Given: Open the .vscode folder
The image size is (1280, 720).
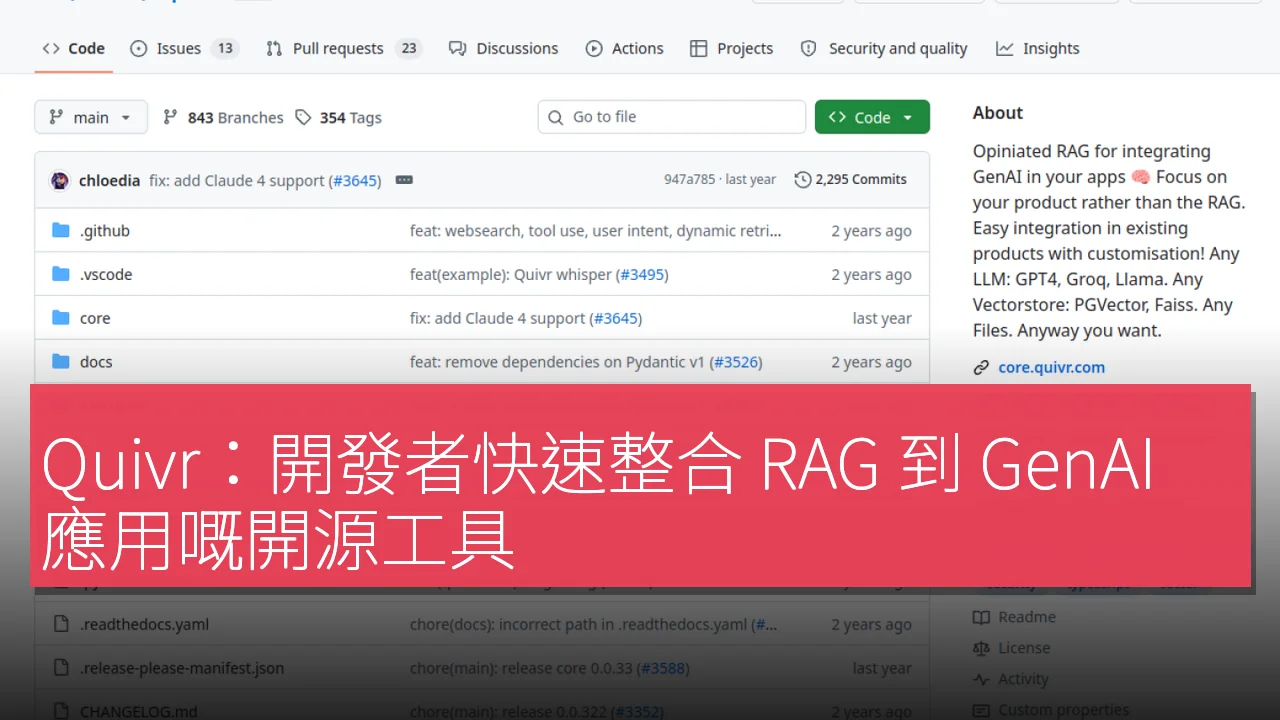Looking at the screenshot, I should coord(106,274).
